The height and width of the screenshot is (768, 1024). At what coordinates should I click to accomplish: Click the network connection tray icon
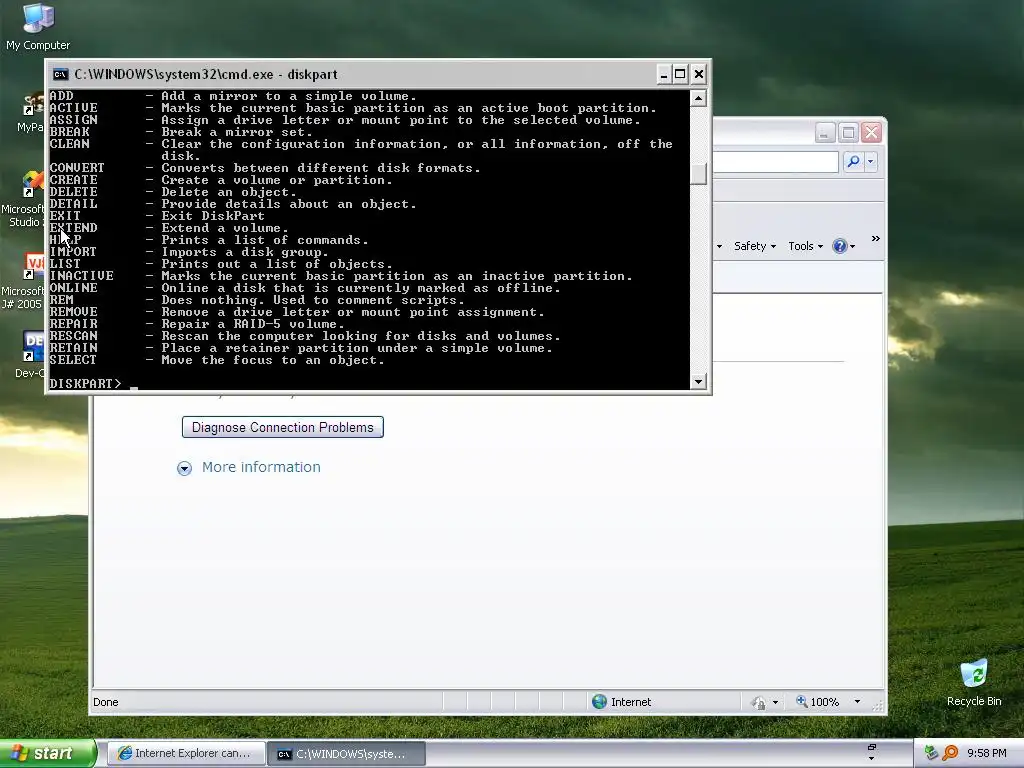[931, 753]
